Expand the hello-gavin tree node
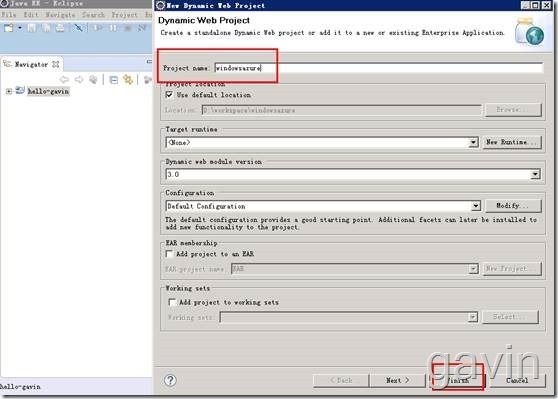 pos(9,91)
